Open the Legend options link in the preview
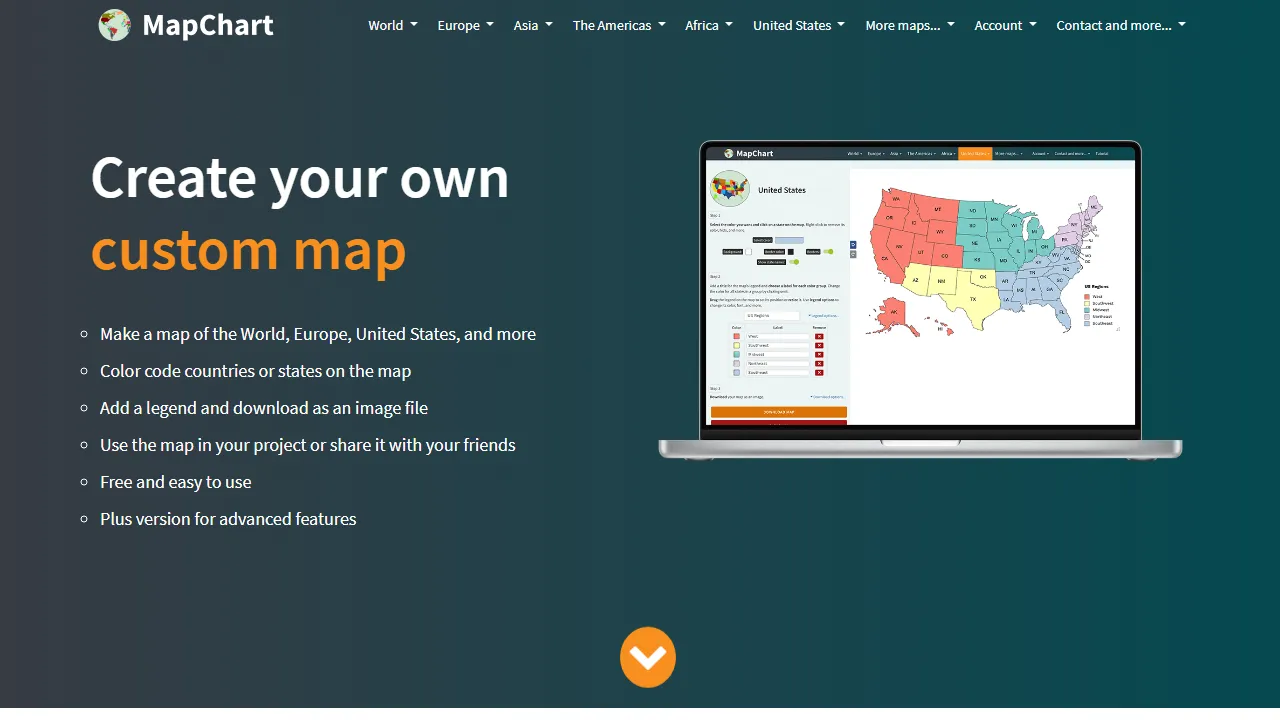Viewport: 1280px width, 720px height. click(x=823, y=316)
